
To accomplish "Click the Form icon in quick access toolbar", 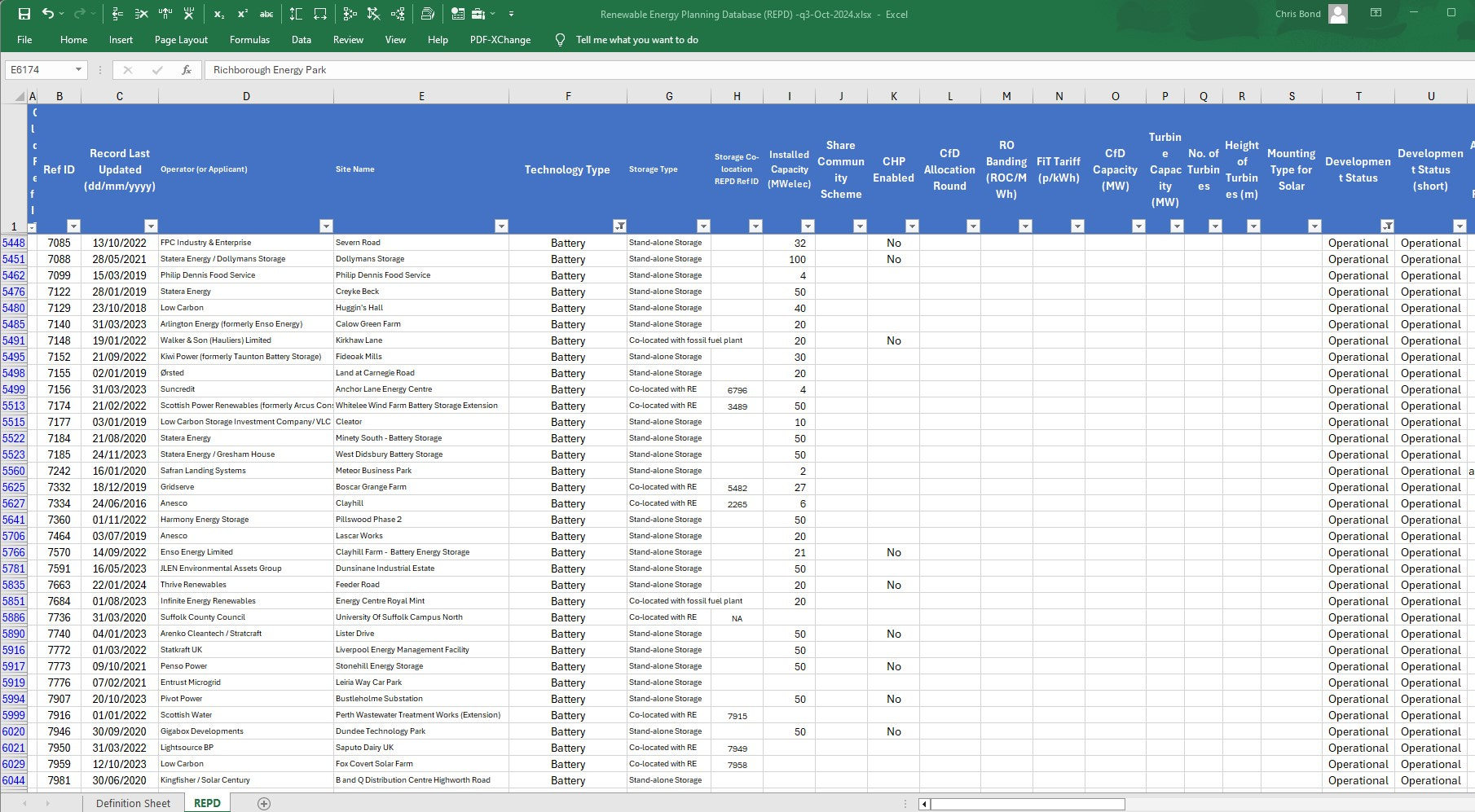I will [457, 14].
